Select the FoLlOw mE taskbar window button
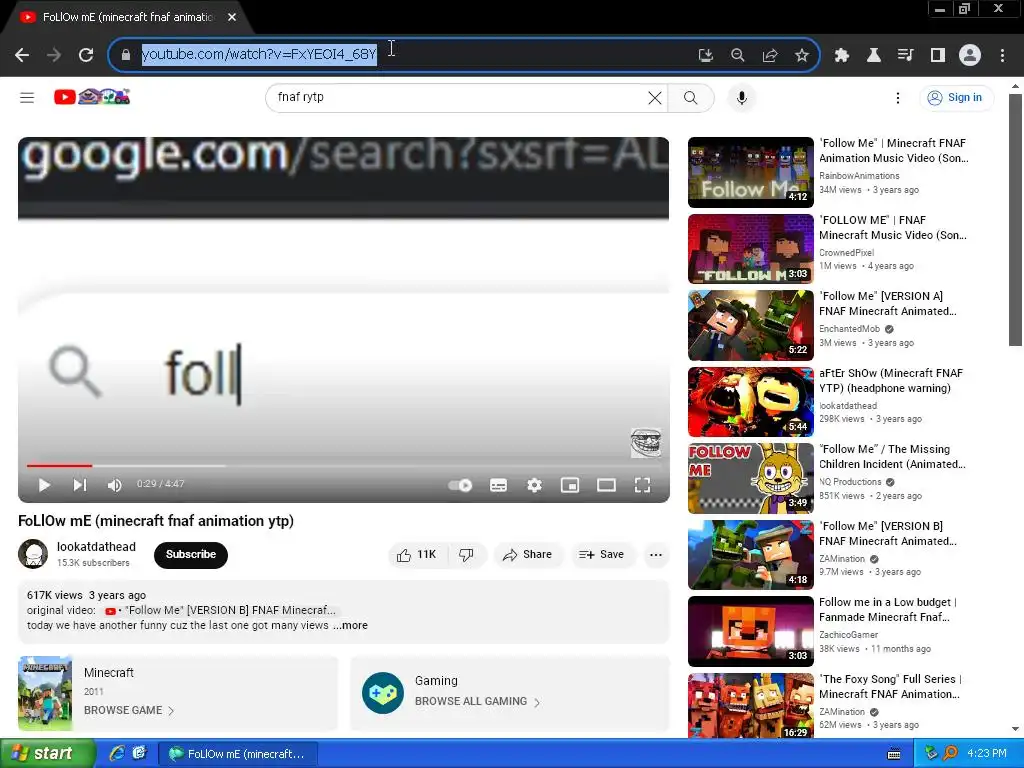This screenshot has width=1024, height=768. 238,754
